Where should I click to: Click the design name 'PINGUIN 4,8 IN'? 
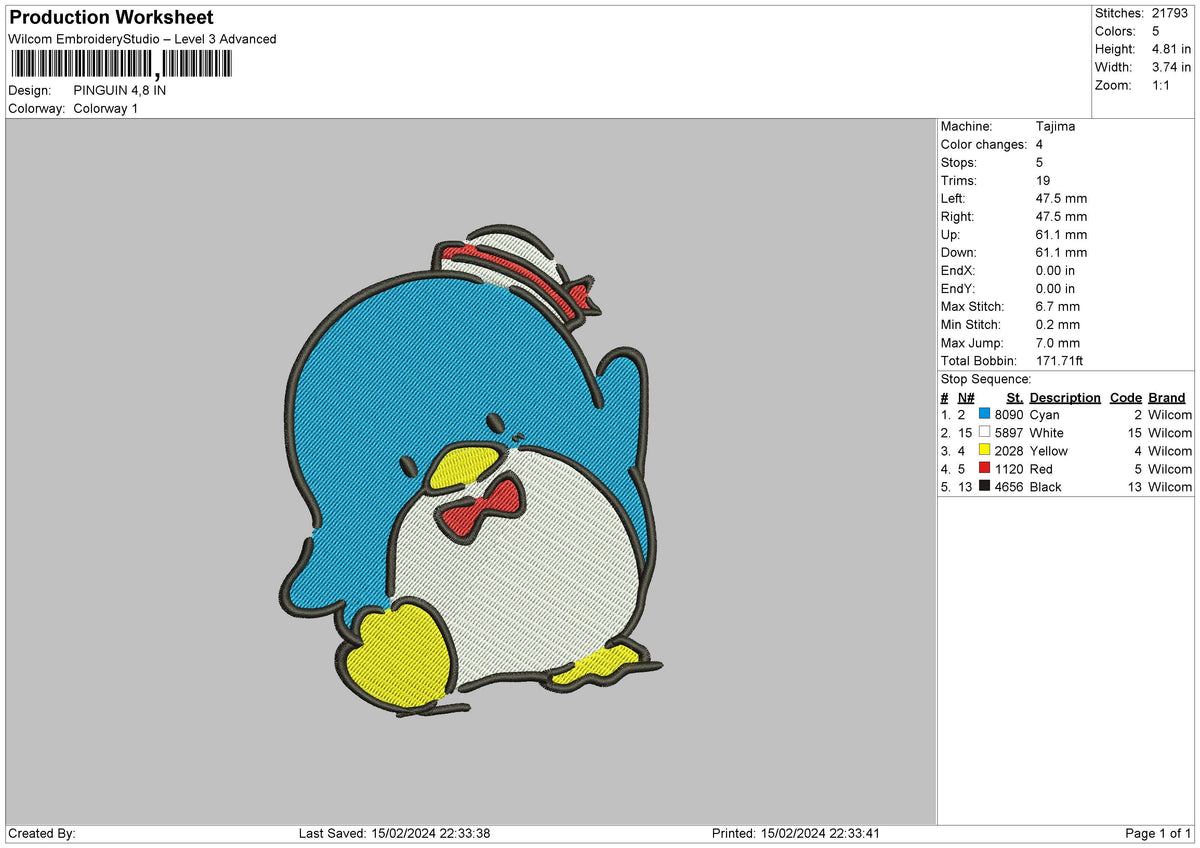point(120,90)
